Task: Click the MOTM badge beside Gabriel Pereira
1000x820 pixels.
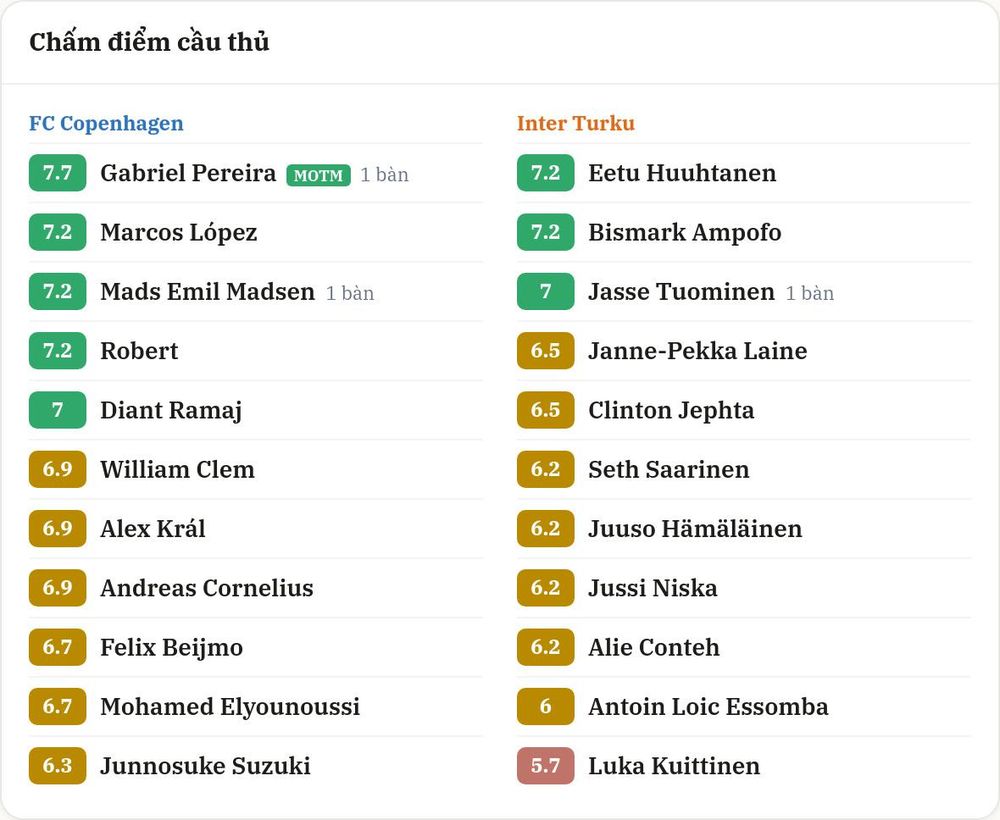Action: [318, 175]
